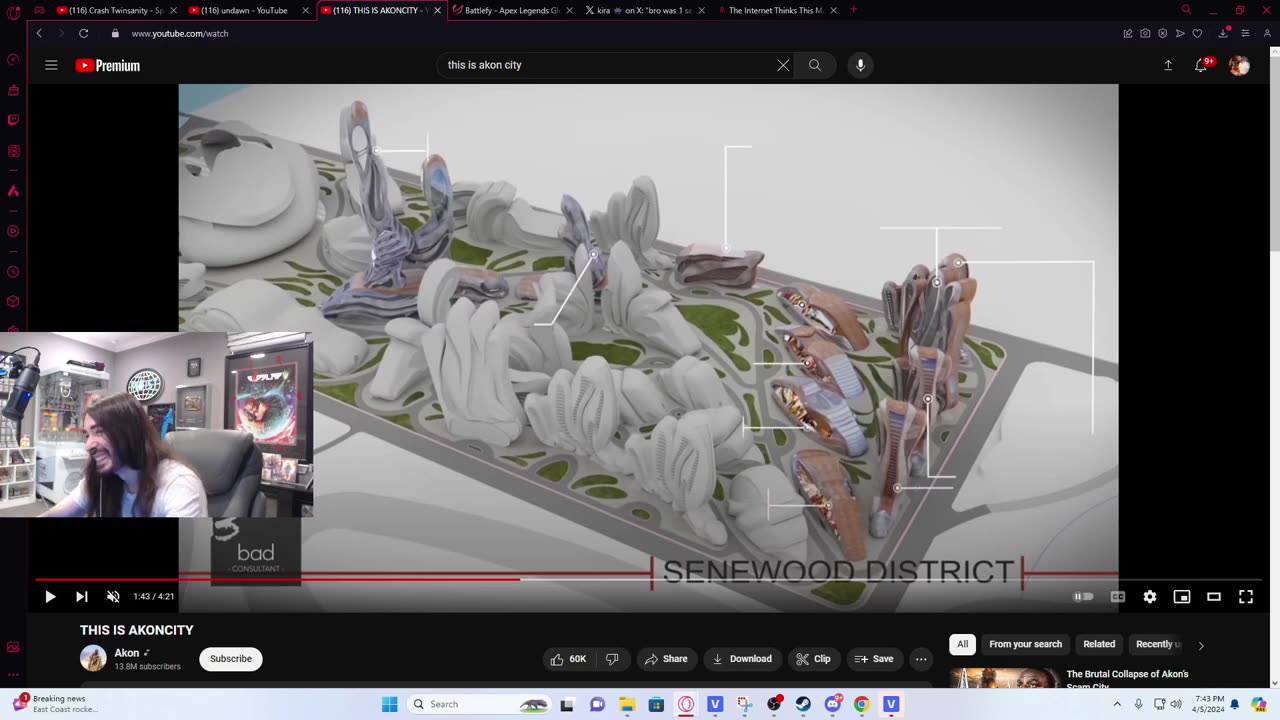Select the Related chip
This screenshot has height=720, width=1280.
(x=1099, y=644)
